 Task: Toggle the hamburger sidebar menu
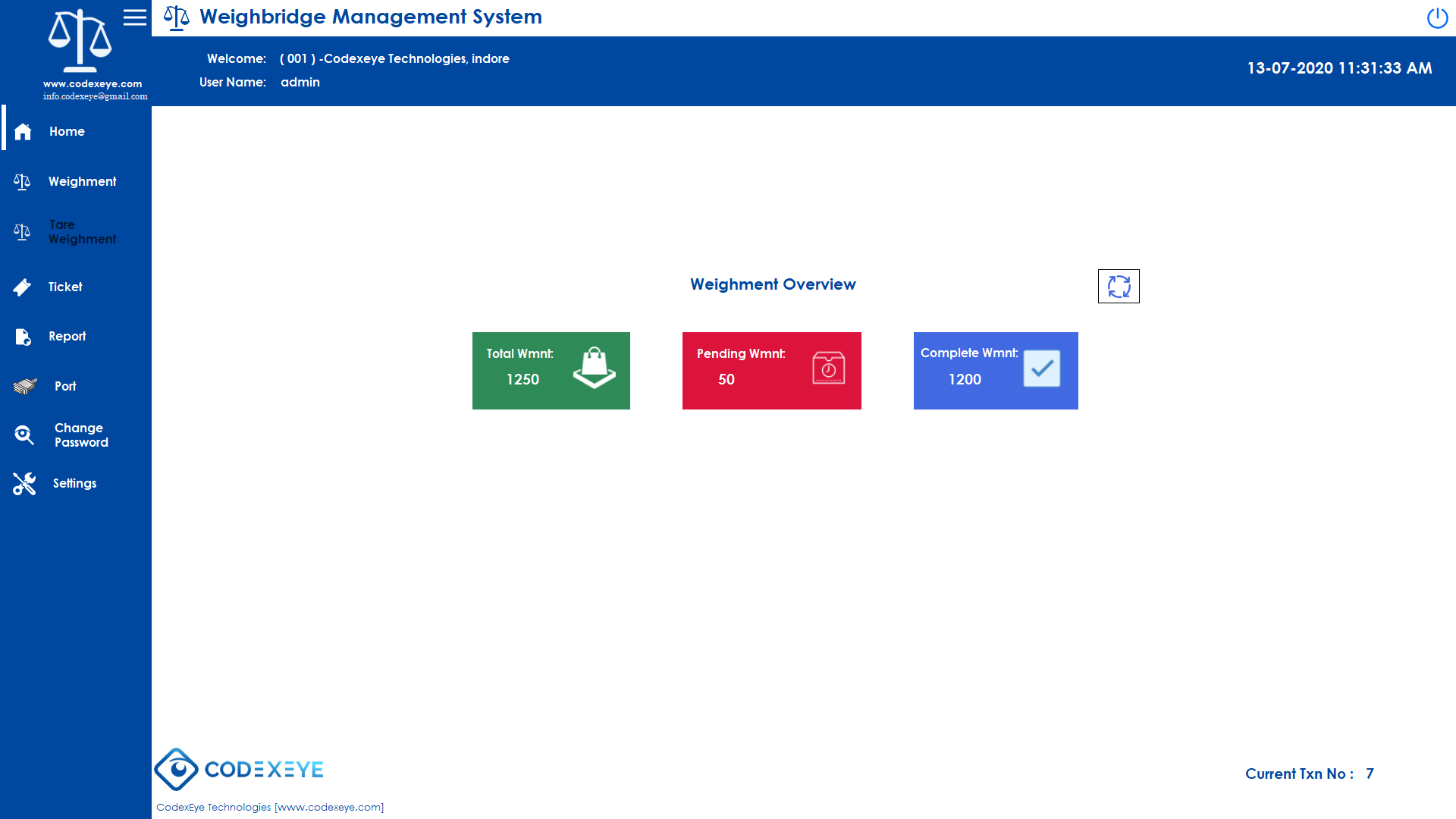tap(135, 17)
